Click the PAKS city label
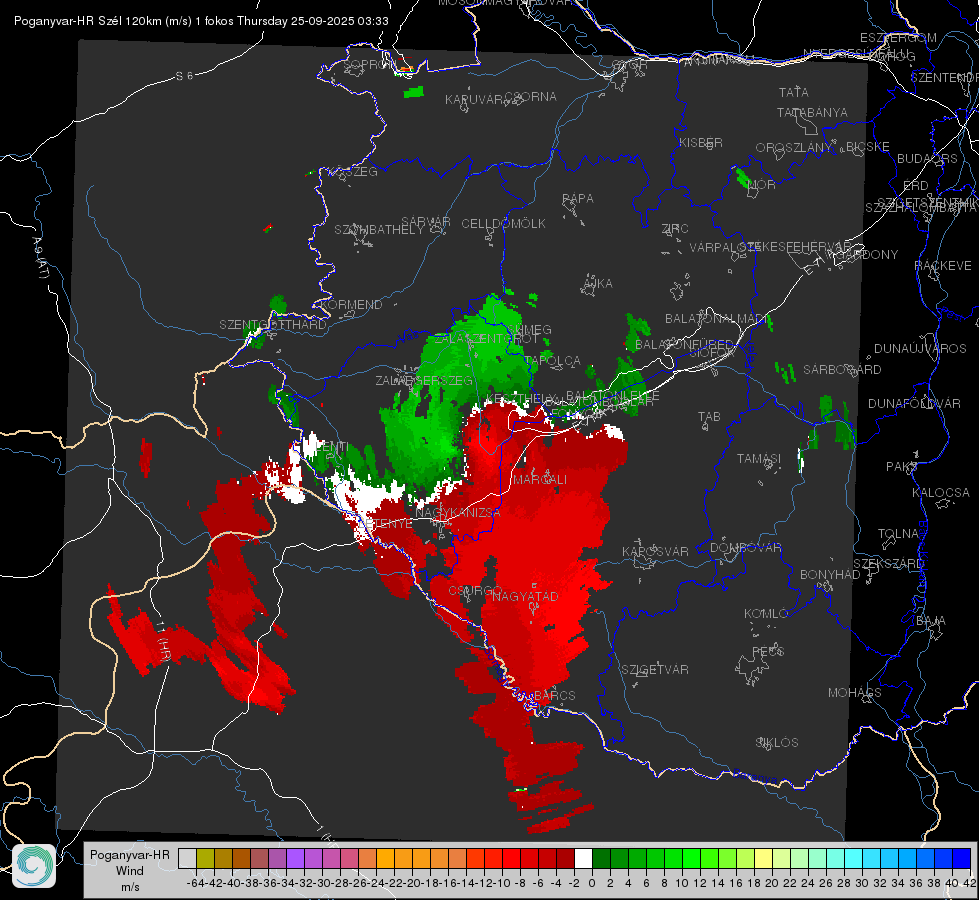979x900 pixels. click(x=901, y=467)
